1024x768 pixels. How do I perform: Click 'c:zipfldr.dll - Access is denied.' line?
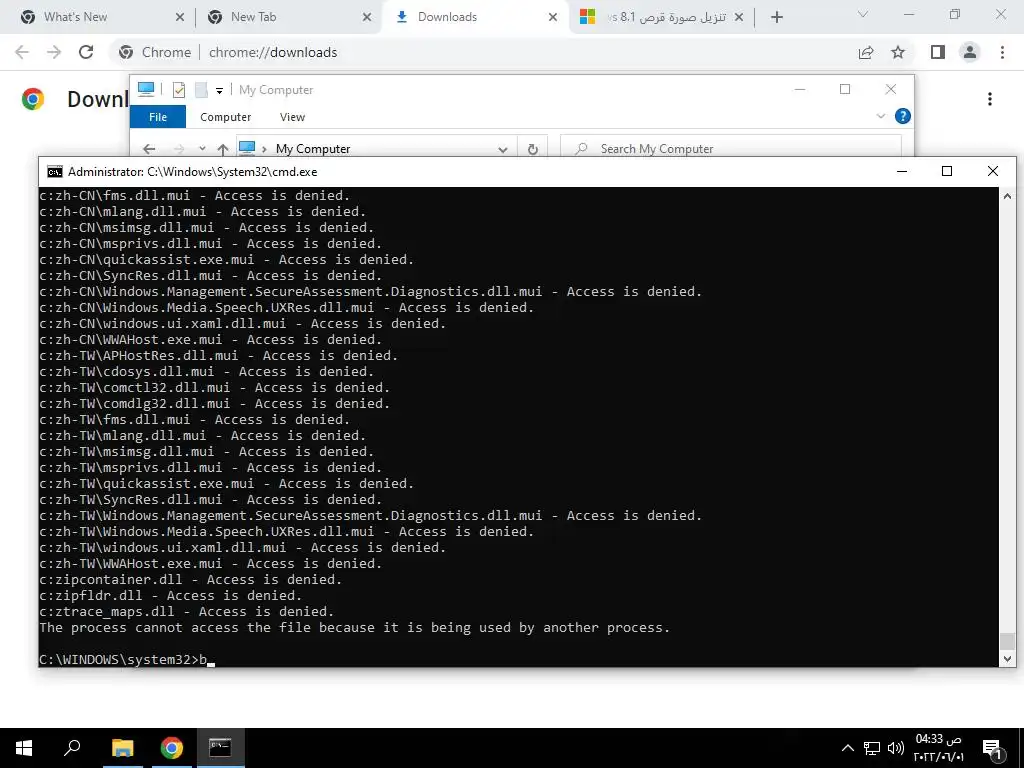pyautogui.click(x=170, y=596)
